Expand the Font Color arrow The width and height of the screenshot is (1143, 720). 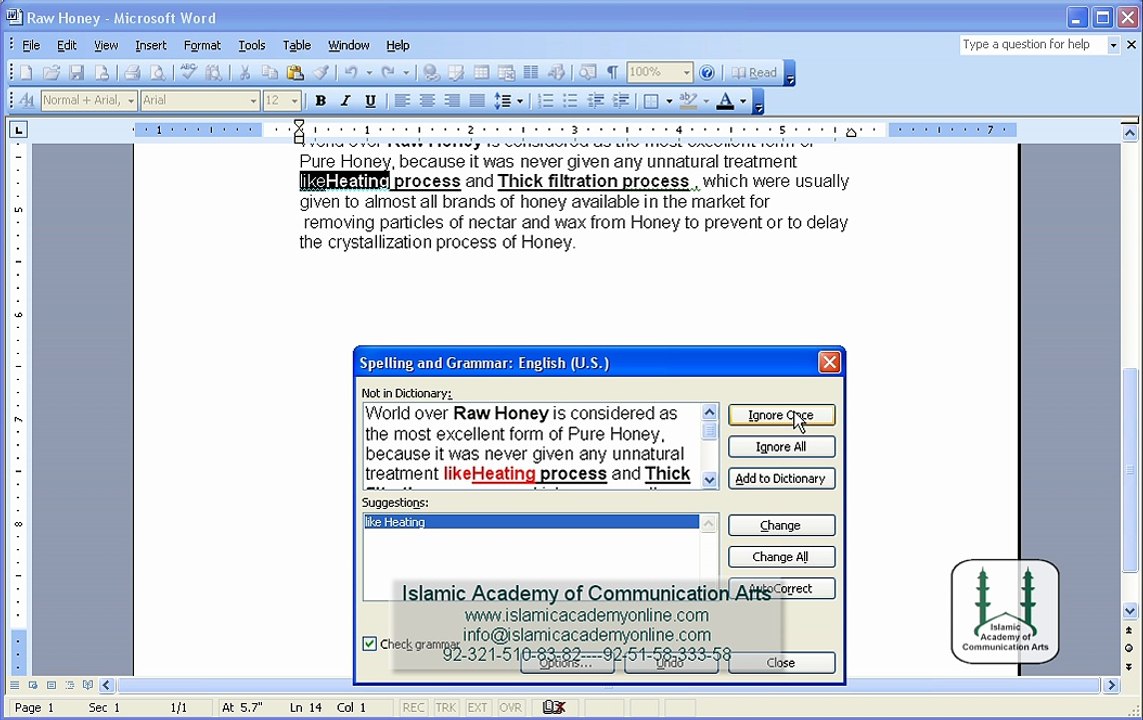pos(743,101)
